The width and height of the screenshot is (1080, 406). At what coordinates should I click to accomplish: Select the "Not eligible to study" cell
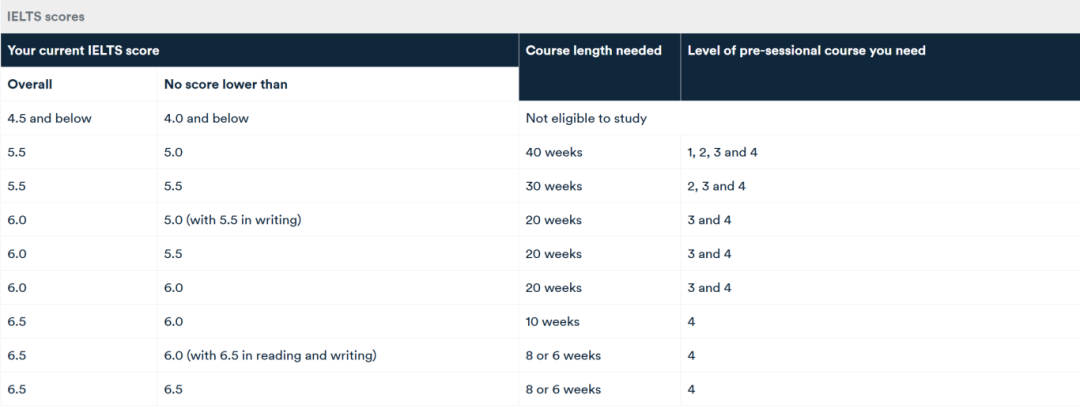coord(586,118)
